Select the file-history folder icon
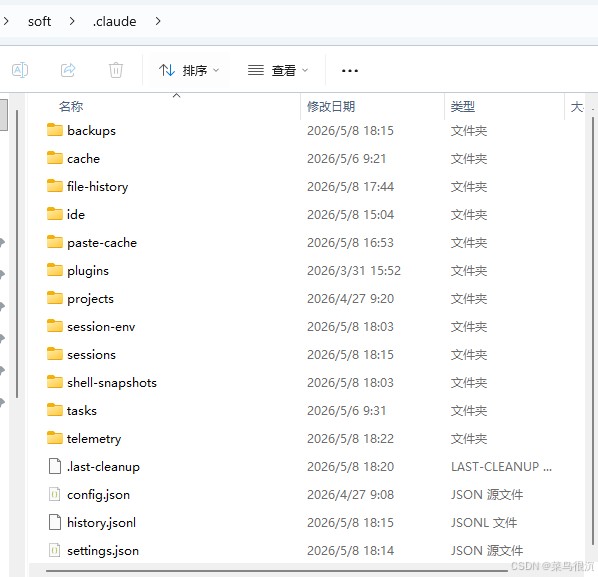598x577 pixels. tap(55, 186)
